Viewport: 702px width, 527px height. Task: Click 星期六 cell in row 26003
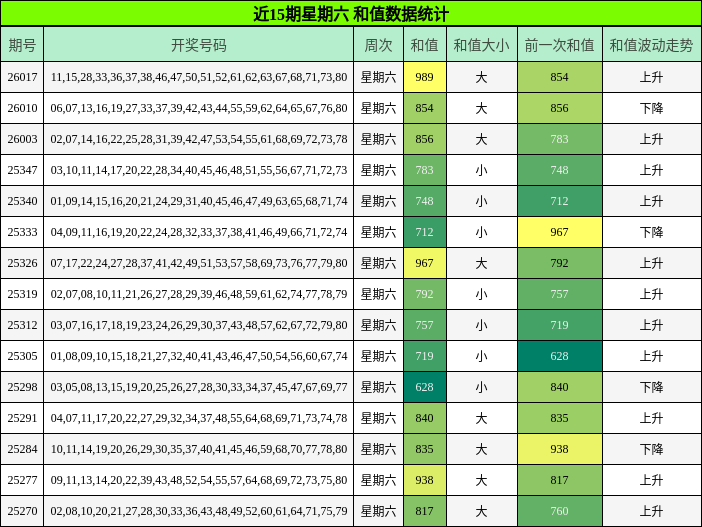(x=378, y=139)
